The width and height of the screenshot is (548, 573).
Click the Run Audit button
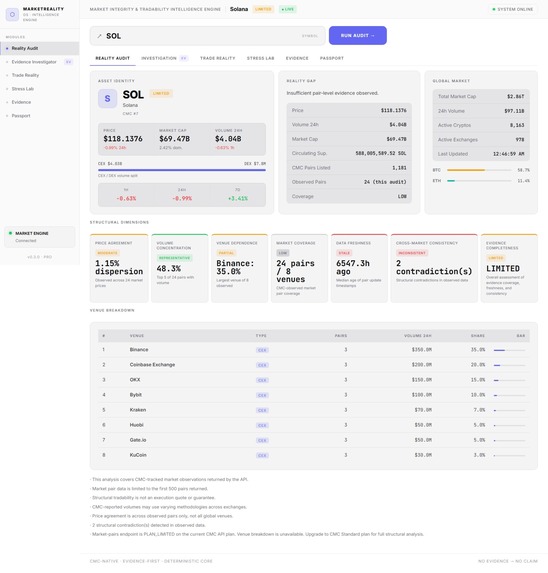pyautogui.click(x=358, y=35)
